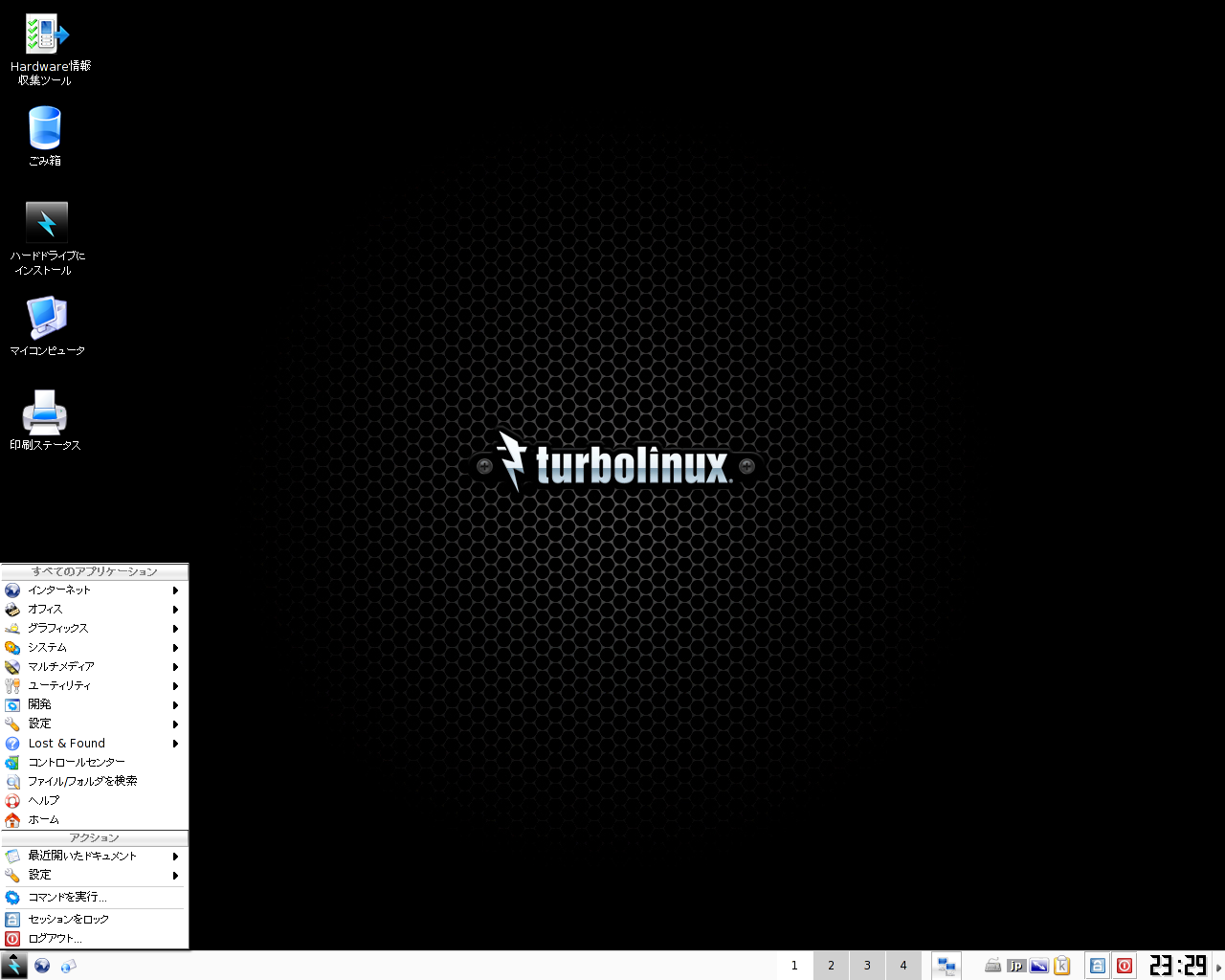
Task: Open the email client icon on the taskbar
Action: (68, 966)
